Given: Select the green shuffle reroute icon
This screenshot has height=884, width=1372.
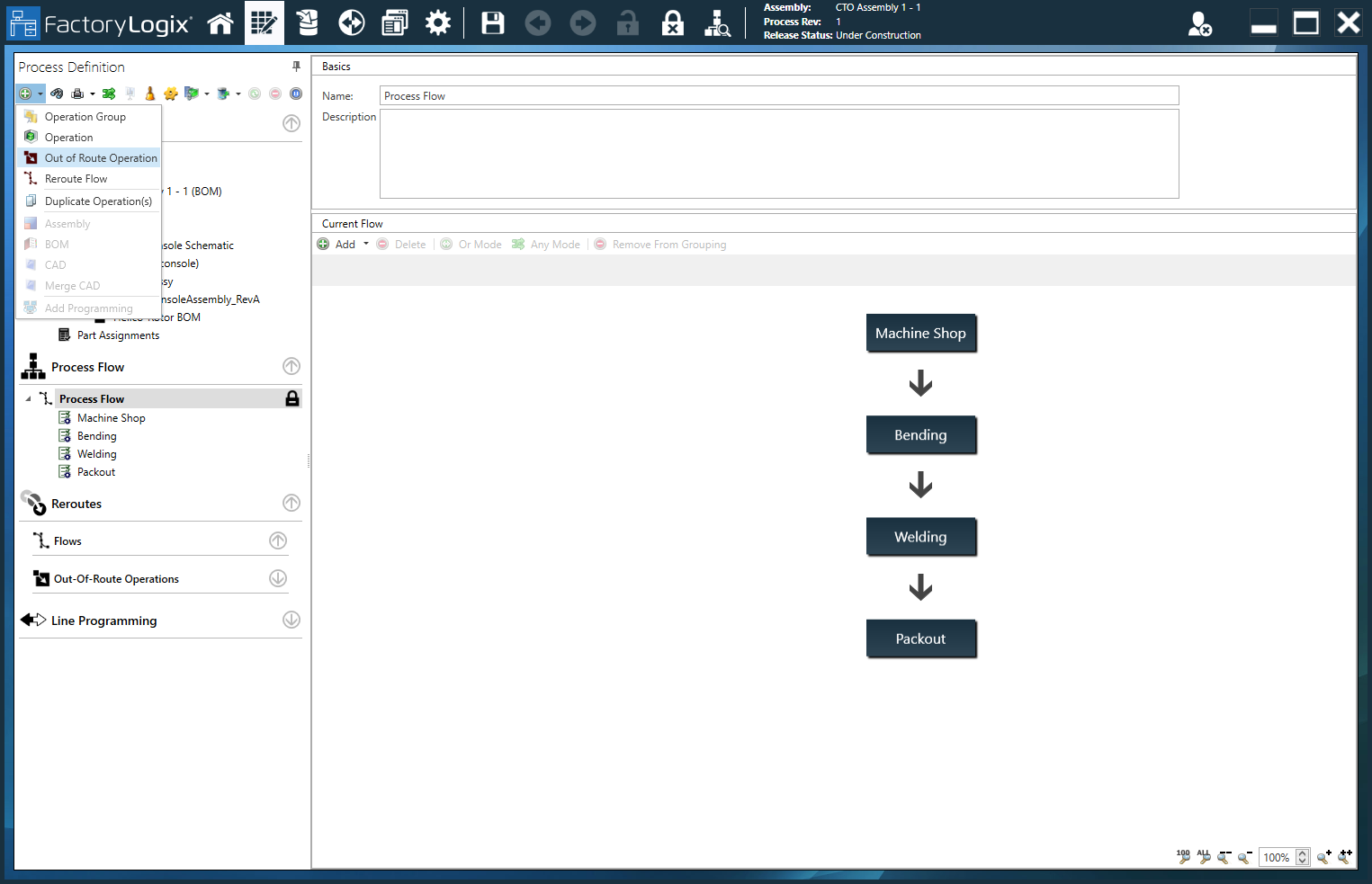Looking at the screenshot, I should [109, 93].
